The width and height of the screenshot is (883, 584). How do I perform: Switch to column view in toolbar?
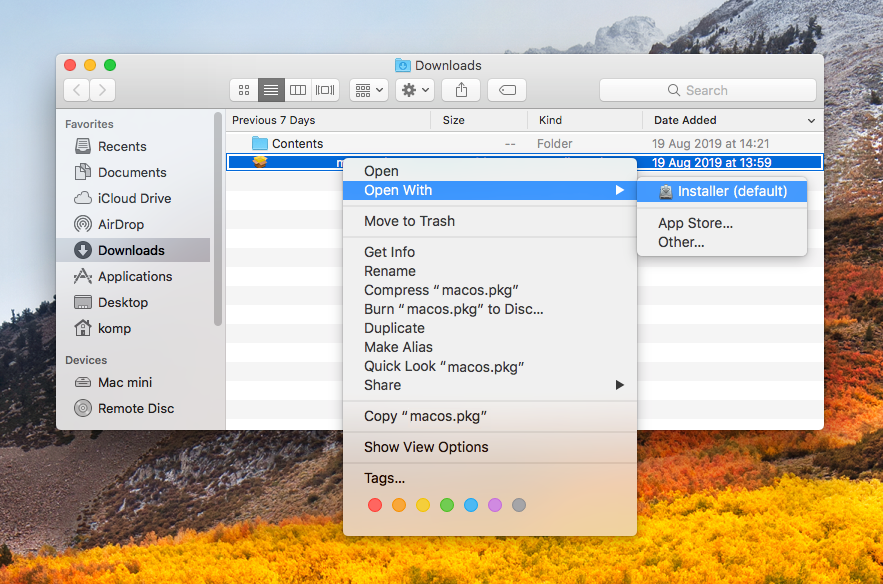click(x=298, y=90)
